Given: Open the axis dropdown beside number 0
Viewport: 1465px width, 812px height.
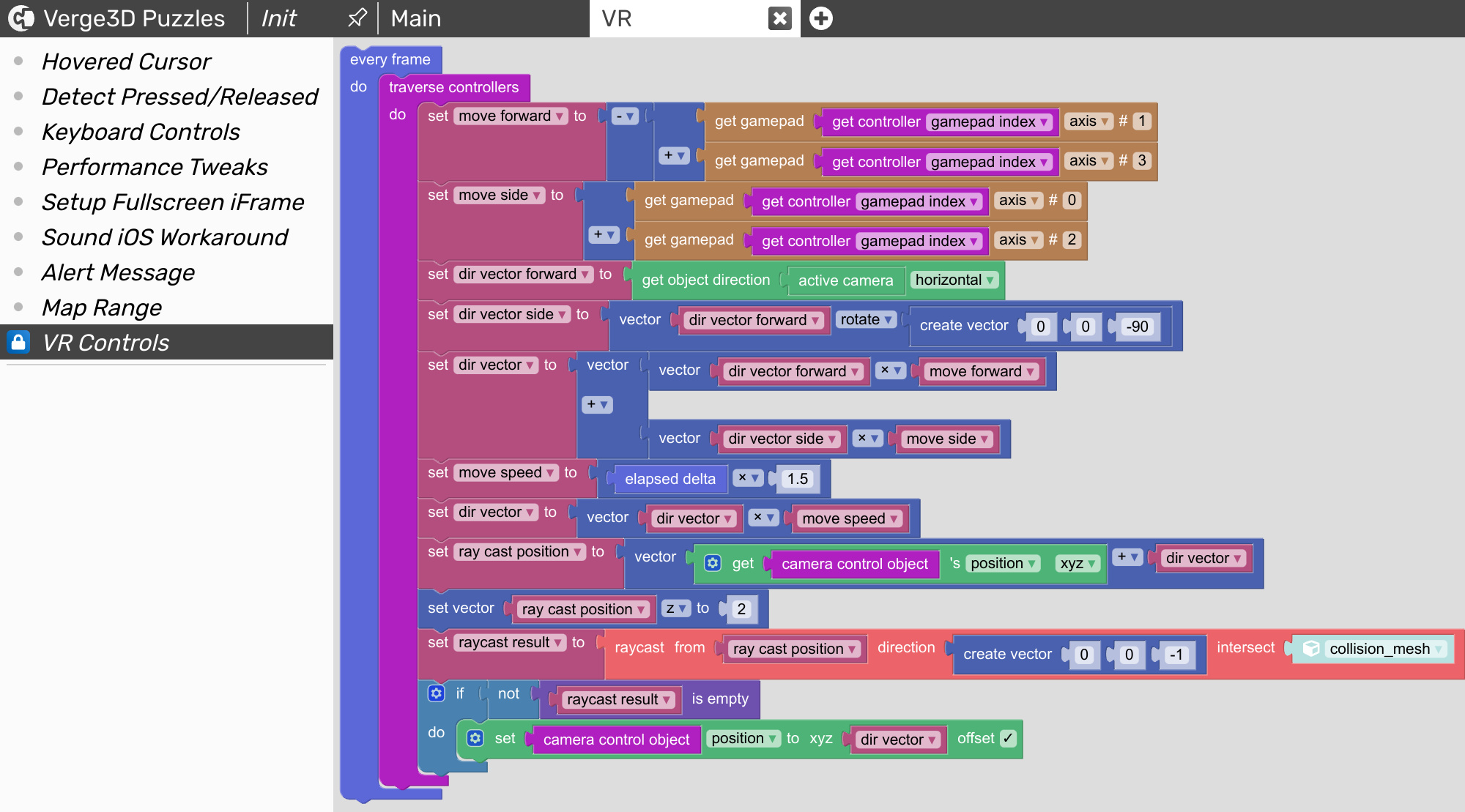Looking at the screenshot, I should pyautogui.click(x=1018, y=200).
